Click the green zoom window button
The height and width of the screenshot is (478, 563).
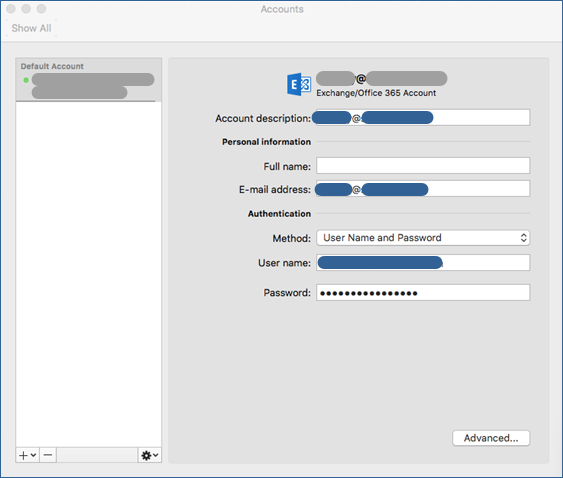pos(42,9)
